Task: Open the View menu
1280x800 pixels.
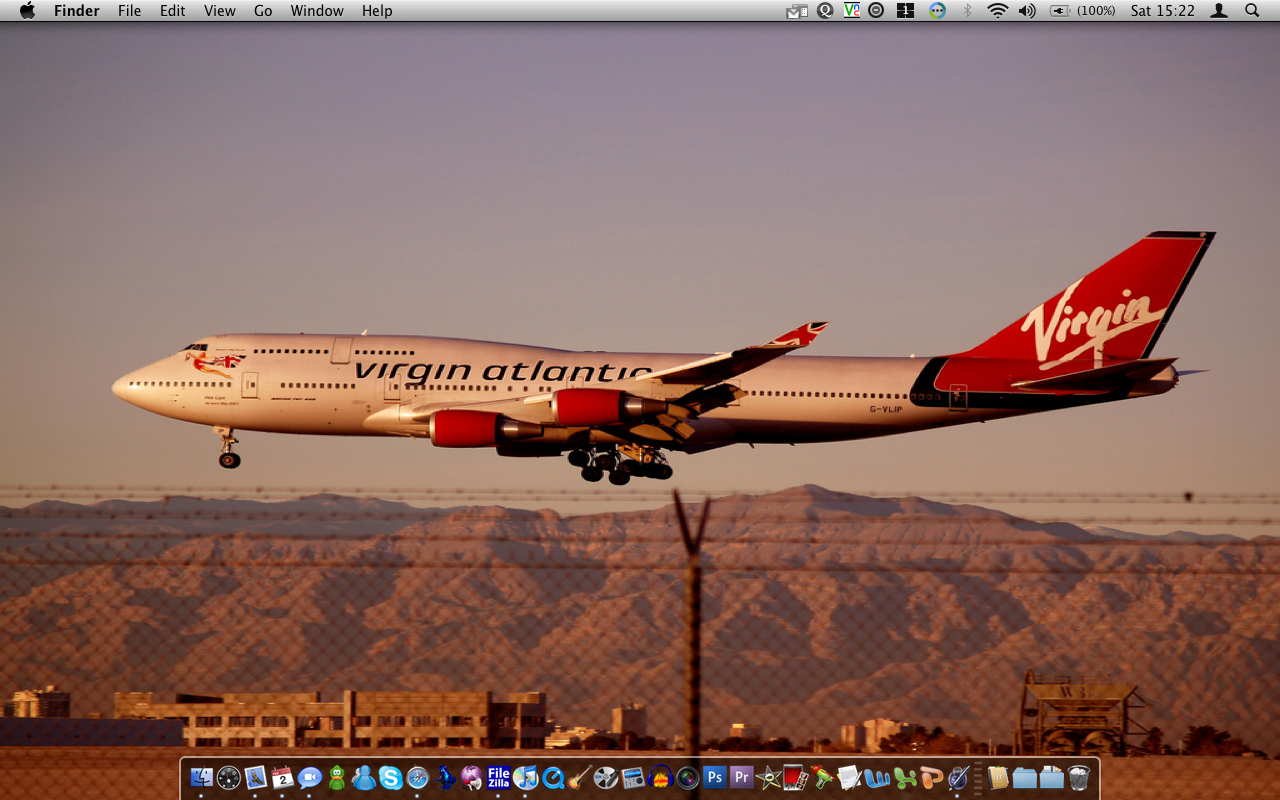Action: (x=220, y=11)
